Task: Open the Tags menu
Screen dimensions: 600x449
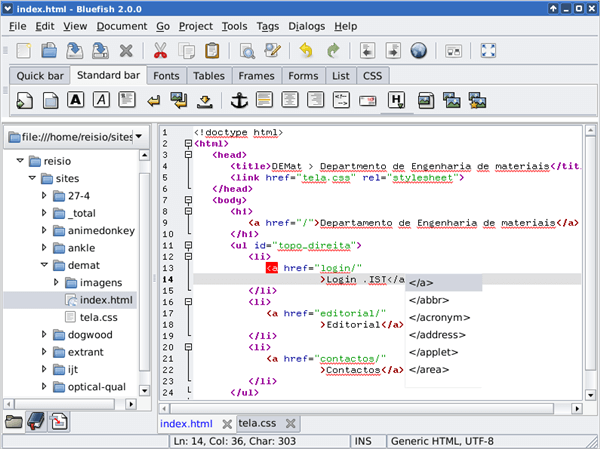Action: click(x=267, y=25)
